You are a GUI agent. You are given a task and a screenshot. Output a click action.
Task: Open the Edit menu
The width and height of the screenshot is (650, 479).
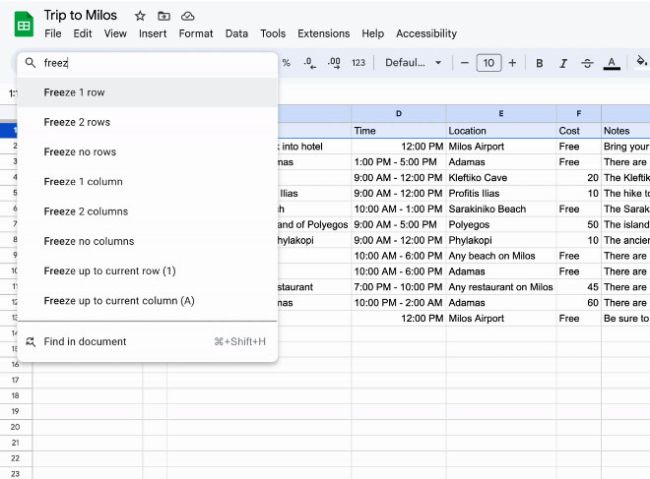[82, 34]
